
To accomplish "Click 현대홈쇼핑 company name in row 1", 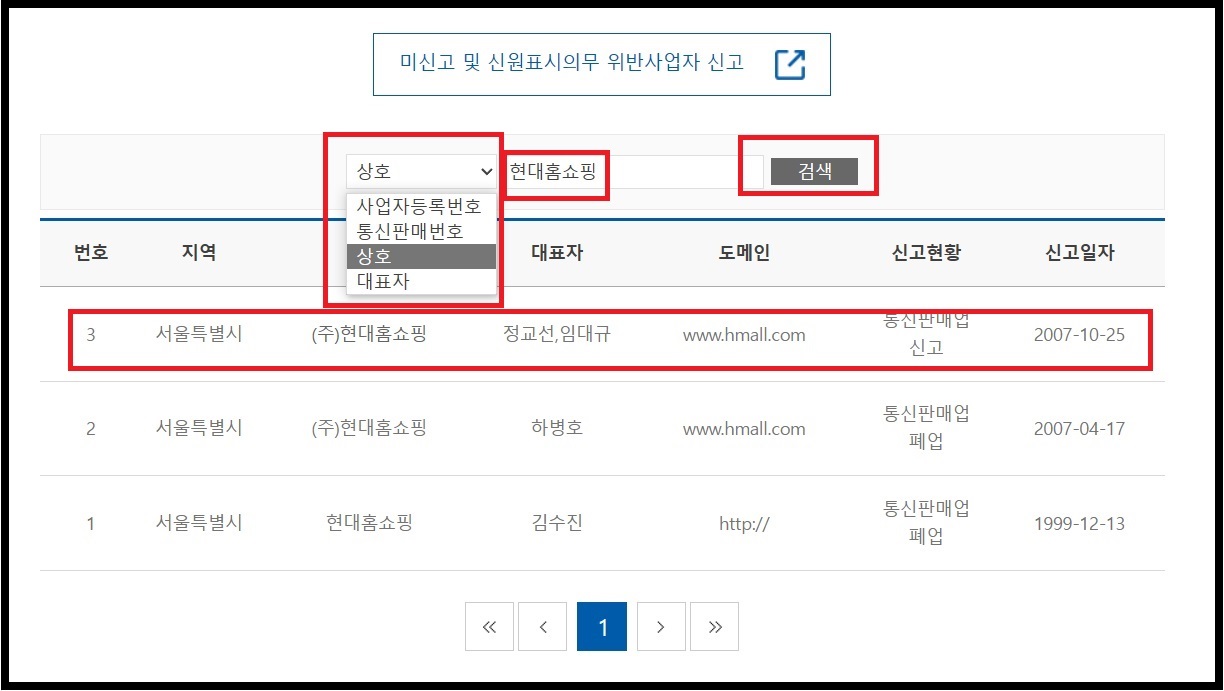I will [x=369, y=522].
